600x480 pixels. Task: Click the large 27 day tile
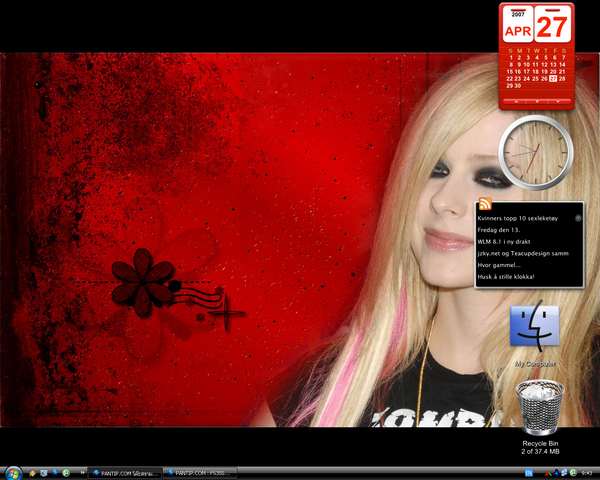[552, 24]
